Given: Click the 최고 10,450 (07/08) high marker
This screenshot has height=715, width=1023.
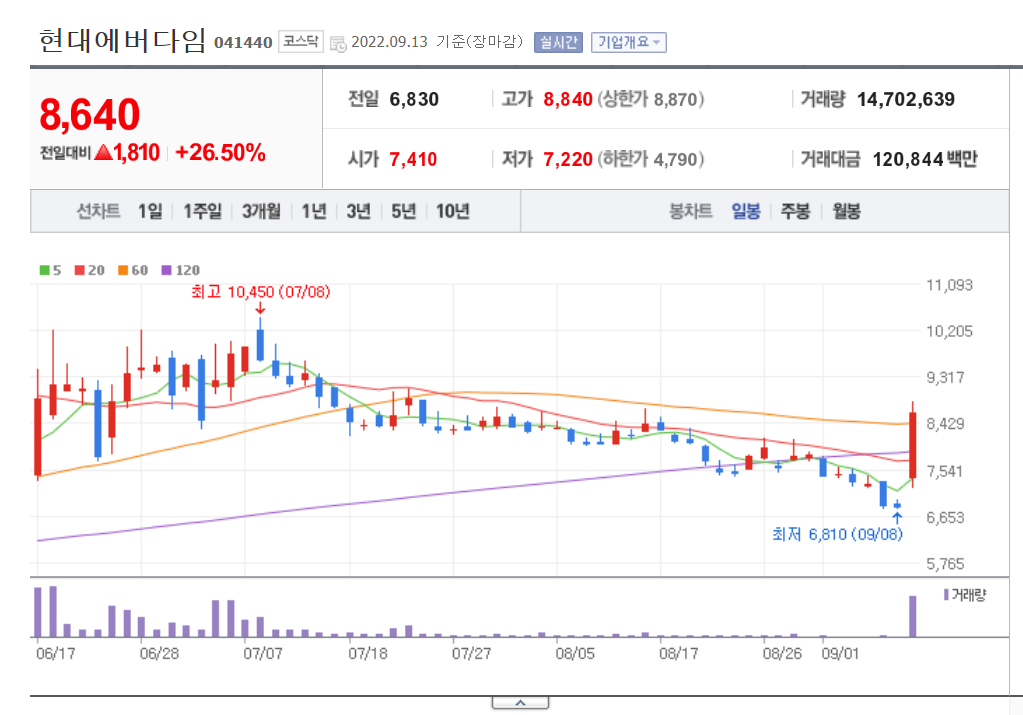Looking at the screenshot, I should (261, 292).
